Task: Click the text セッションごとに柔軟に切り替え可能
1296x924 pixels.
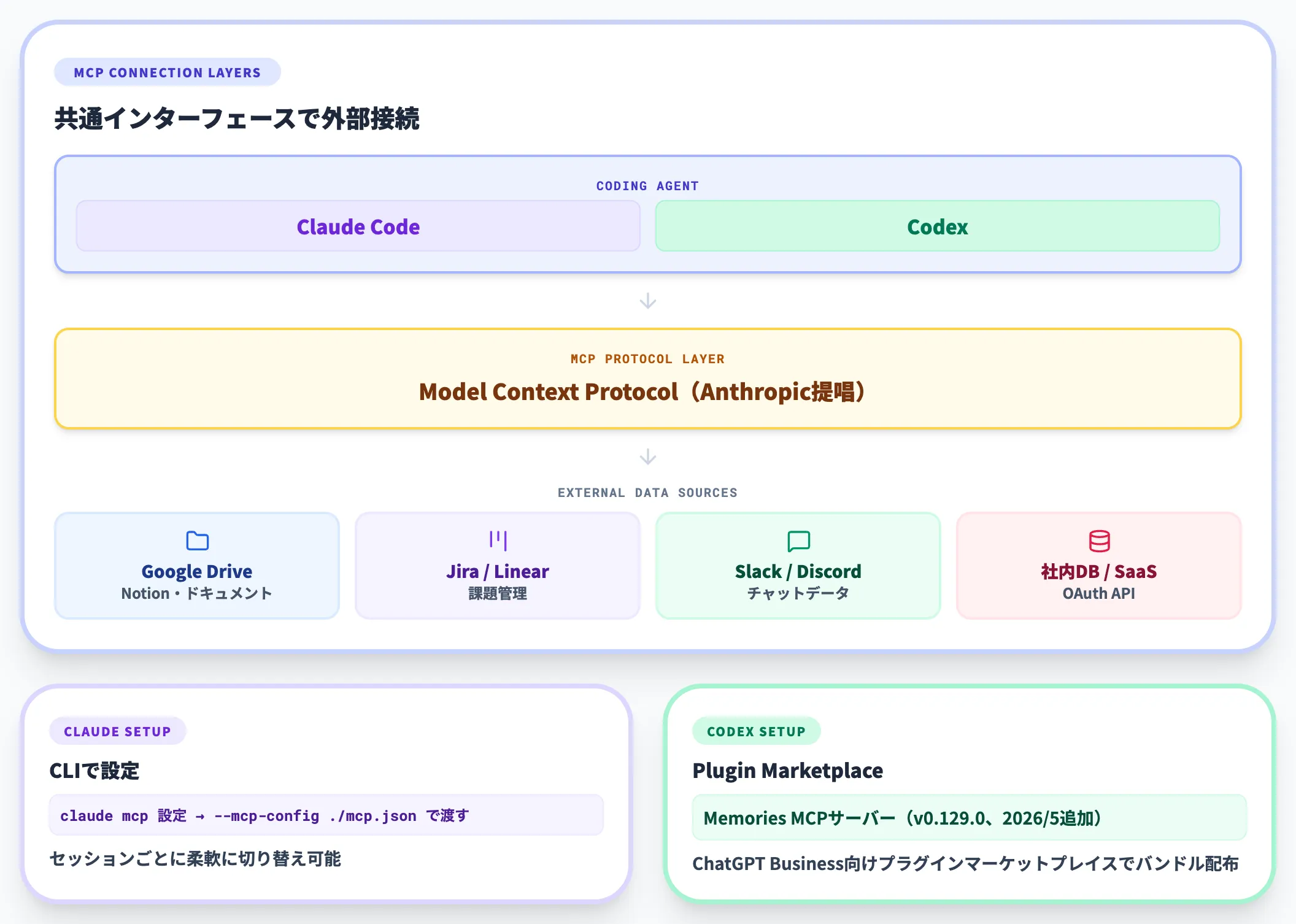Action: coord(195,858)
